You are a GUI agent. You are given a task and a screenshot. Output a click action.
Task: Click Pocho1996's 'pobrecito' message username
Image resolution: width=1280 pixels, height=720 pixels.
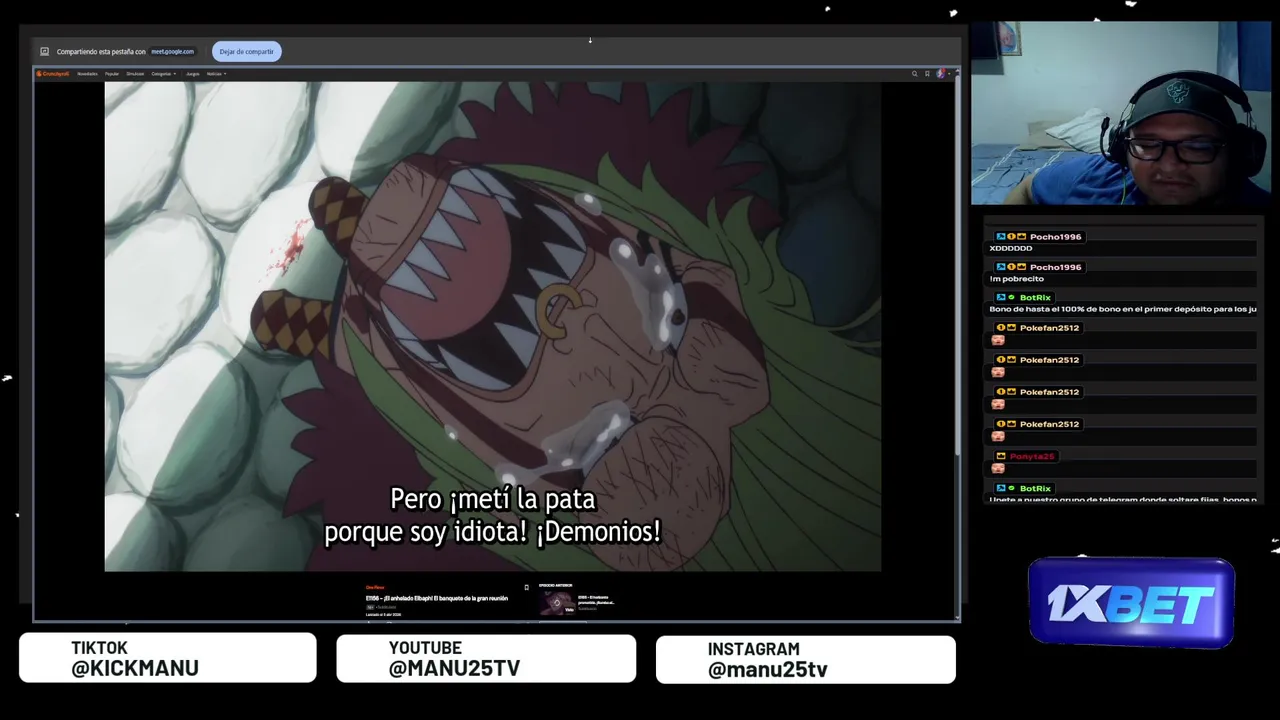coord(1055,267)
